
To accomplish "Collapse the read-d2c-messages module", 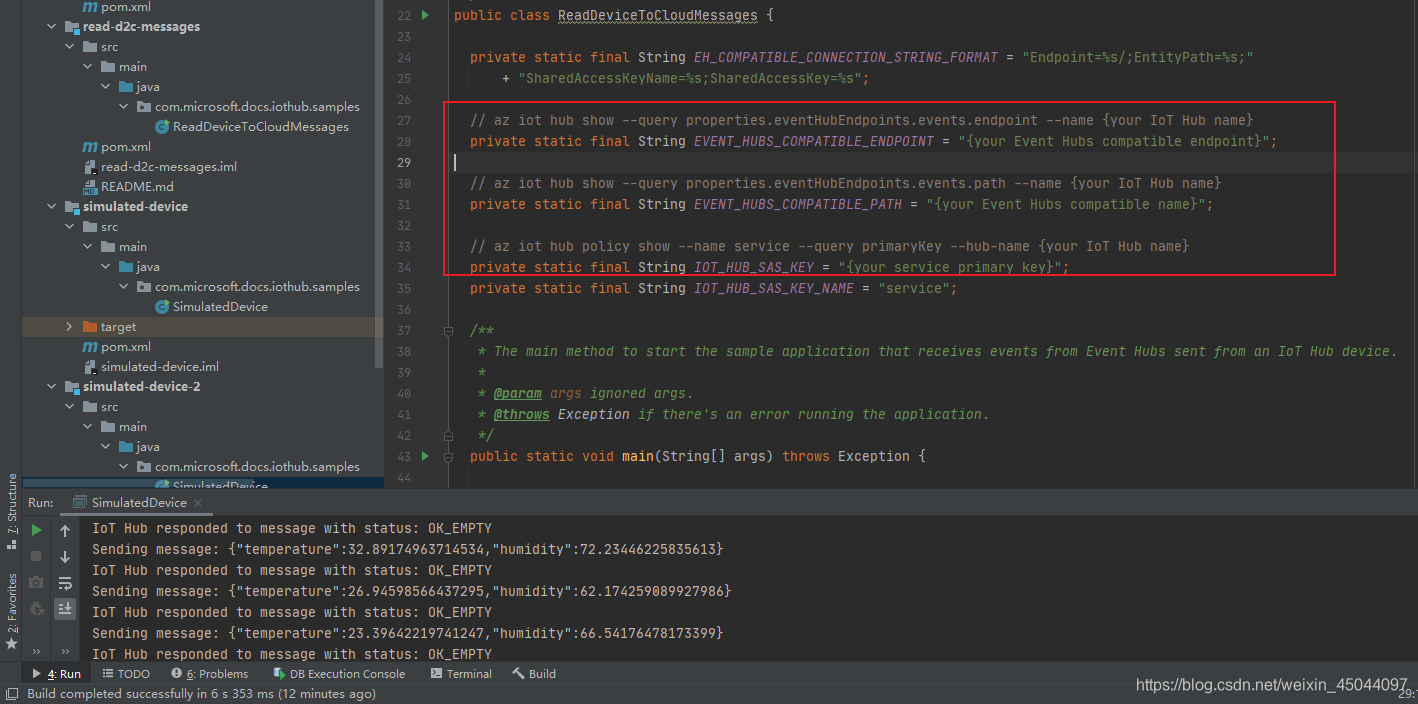I will tap(52, 27).
